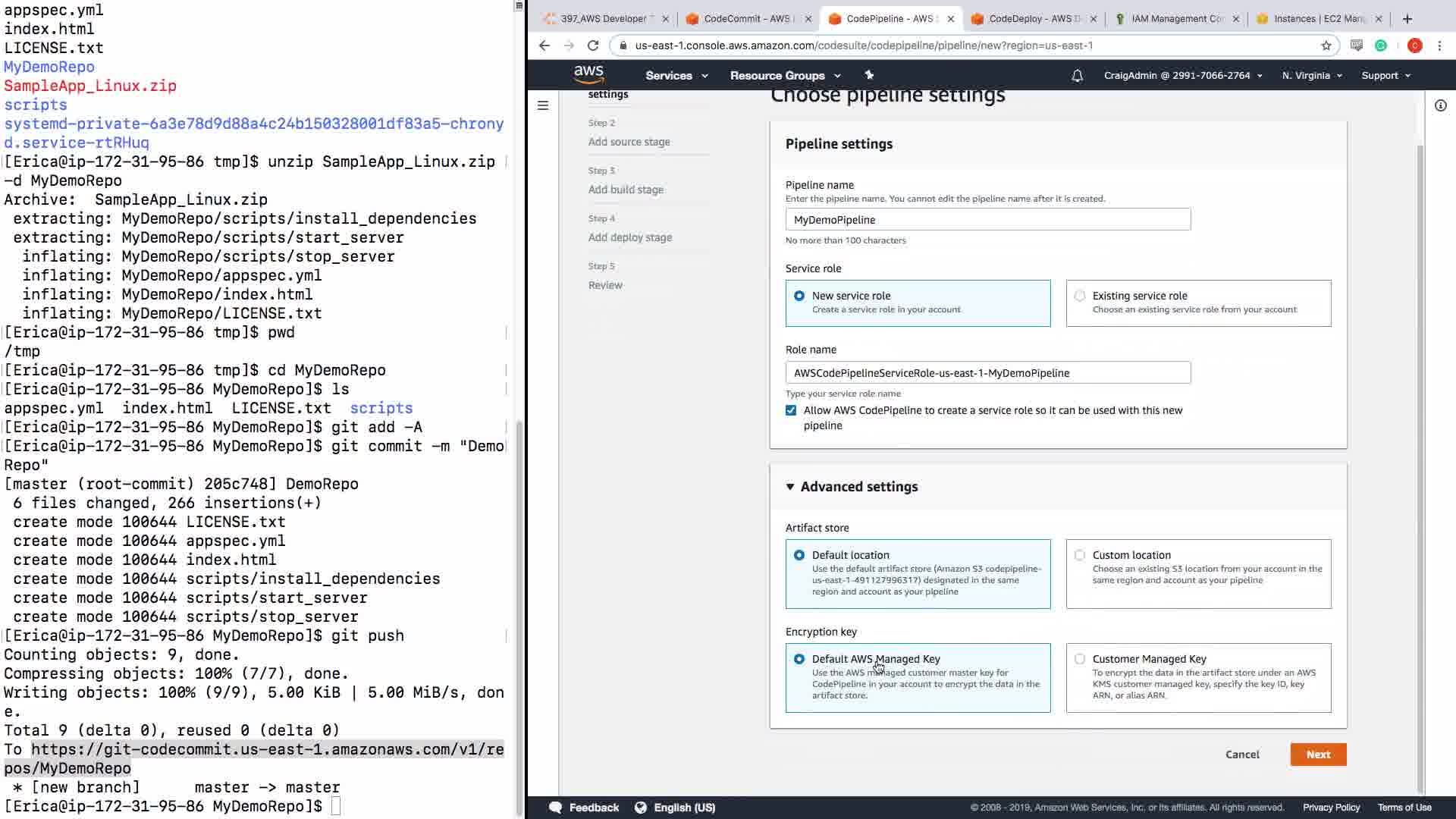Click the info panel icon
This screenshot has height=819, width=1456.
click(1440, 105)
